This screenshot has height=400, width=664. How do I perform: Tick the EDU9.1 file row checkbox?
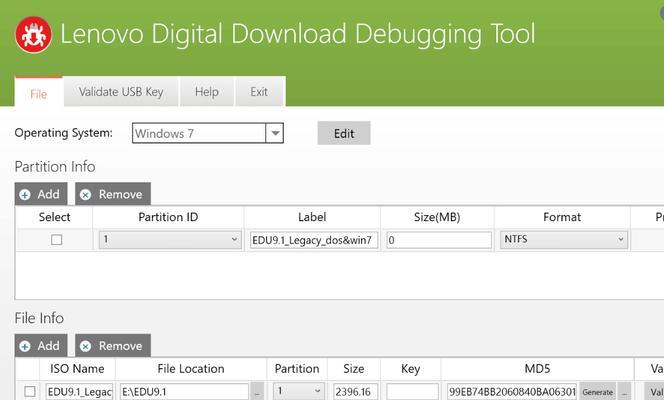(30, 392)
